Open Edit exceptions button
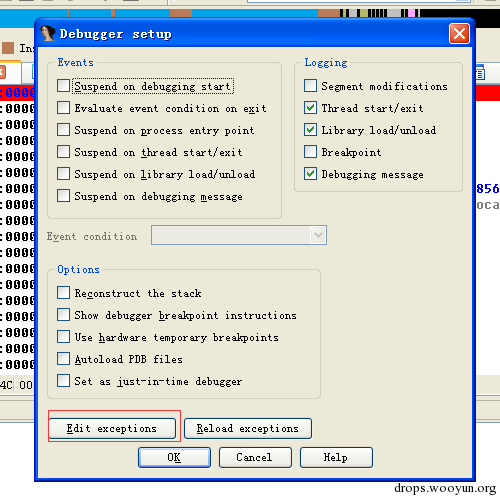 click(112, 428)
